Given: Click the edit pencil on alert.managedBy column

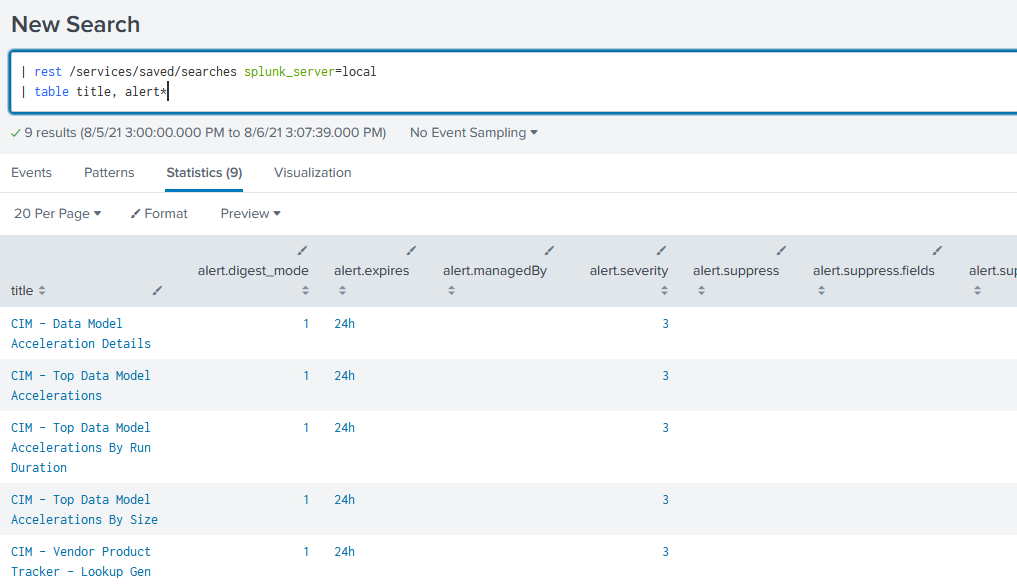Looking at the screenshot, I should pyautogui.click(x=548, y=250).
